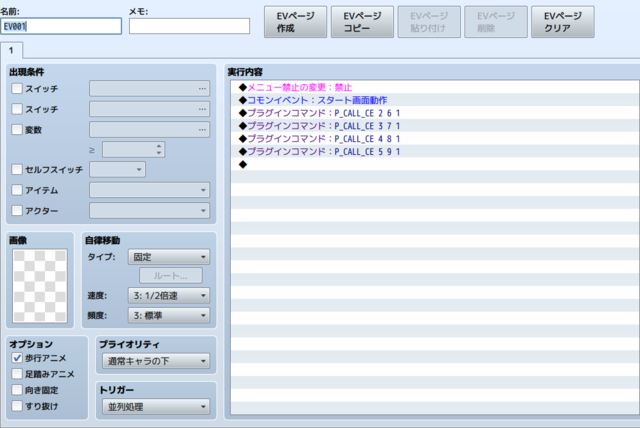Open the 頻度 dropdown showing 3: 標準

click(x=169, y=315)
